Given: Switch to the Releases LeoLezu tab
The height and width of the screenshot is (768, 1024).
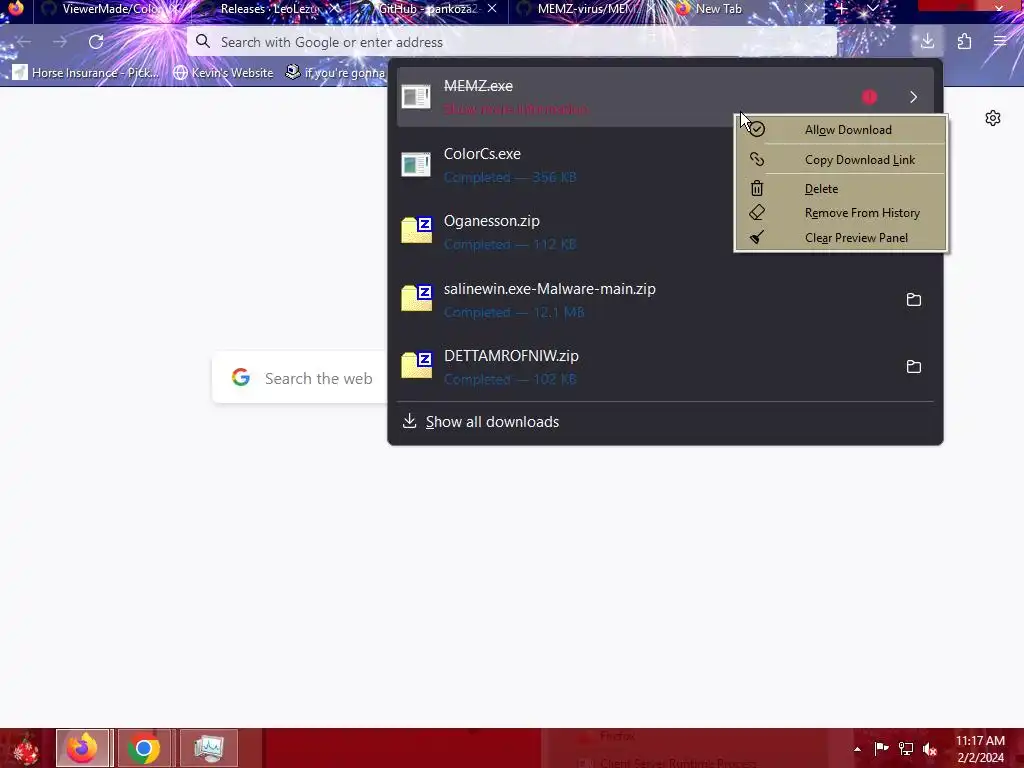Looking at the screenshot, I should [269, 9].
